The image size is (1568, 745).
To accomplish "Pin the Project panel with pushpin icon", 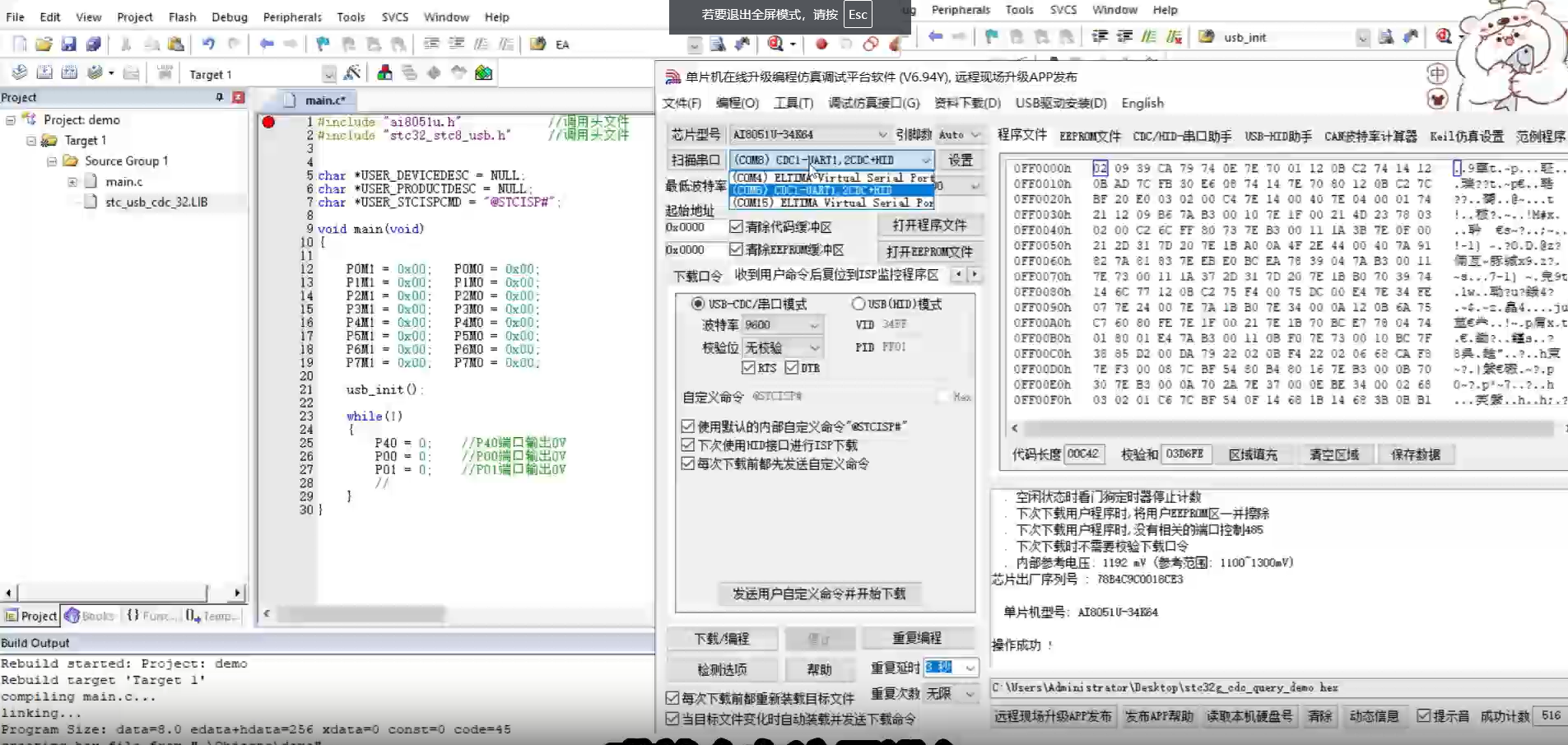I will tap(219, 97).
